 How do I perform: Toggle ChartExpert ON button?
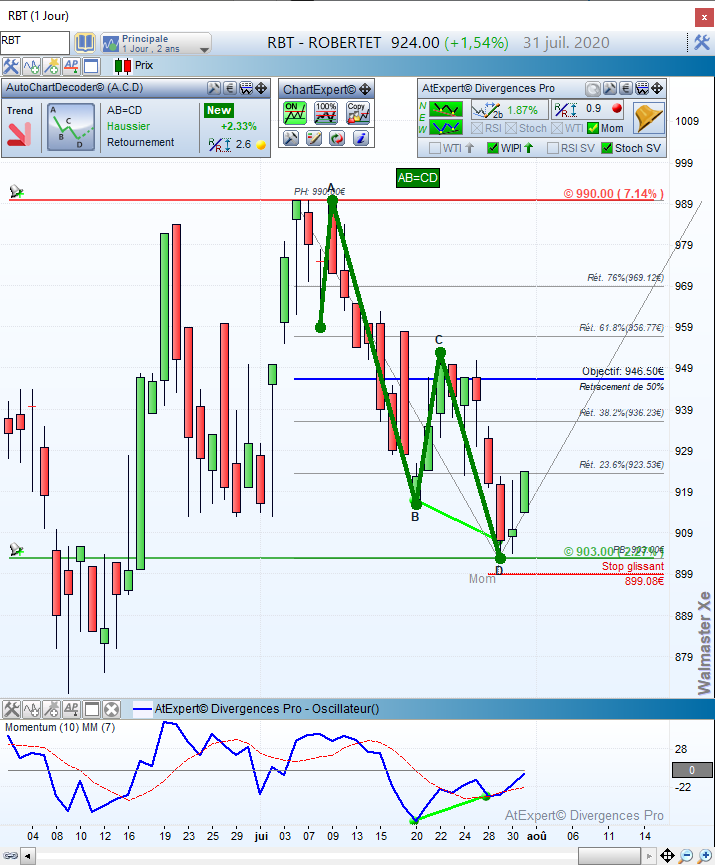[295, 113]
